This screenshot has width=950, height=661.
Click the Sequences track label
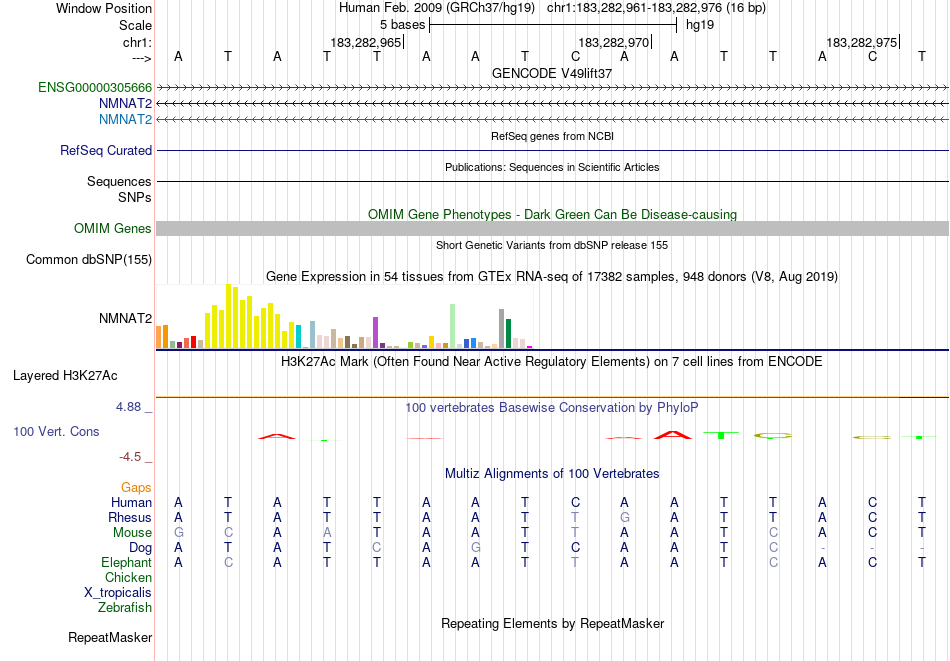(x=119, y=181)
